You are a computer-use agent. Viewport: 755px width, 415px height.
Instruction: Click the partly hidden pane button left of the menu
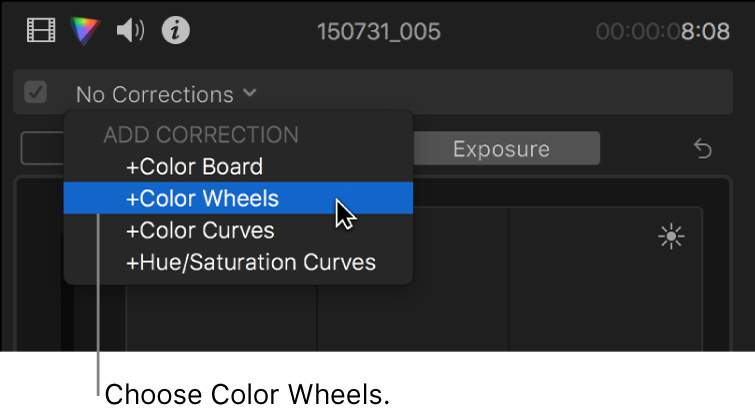[41, 149]
